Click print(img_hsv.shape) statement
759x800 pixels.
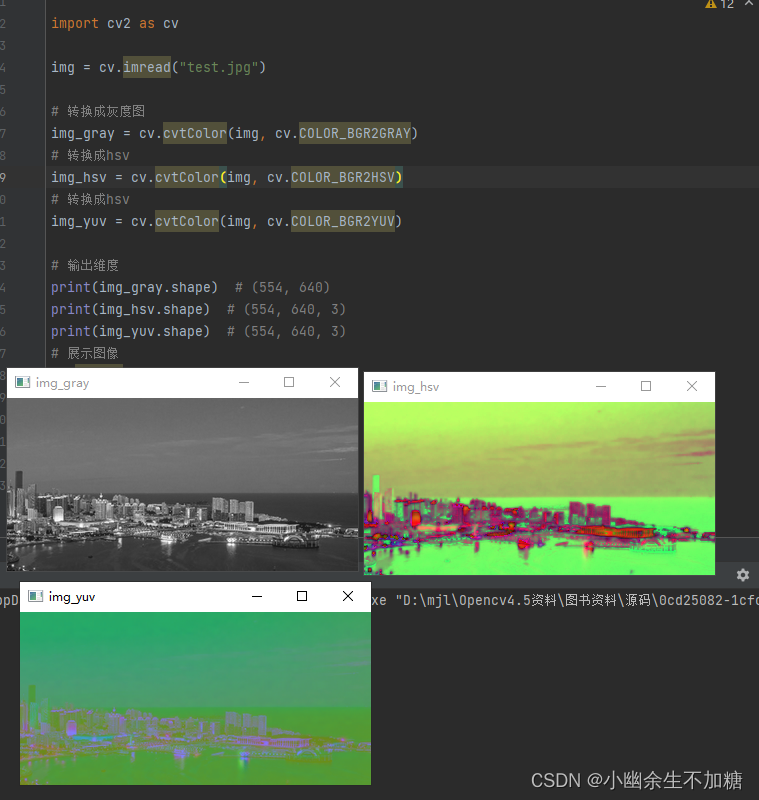pyautogui.click(x=131, y=309)
